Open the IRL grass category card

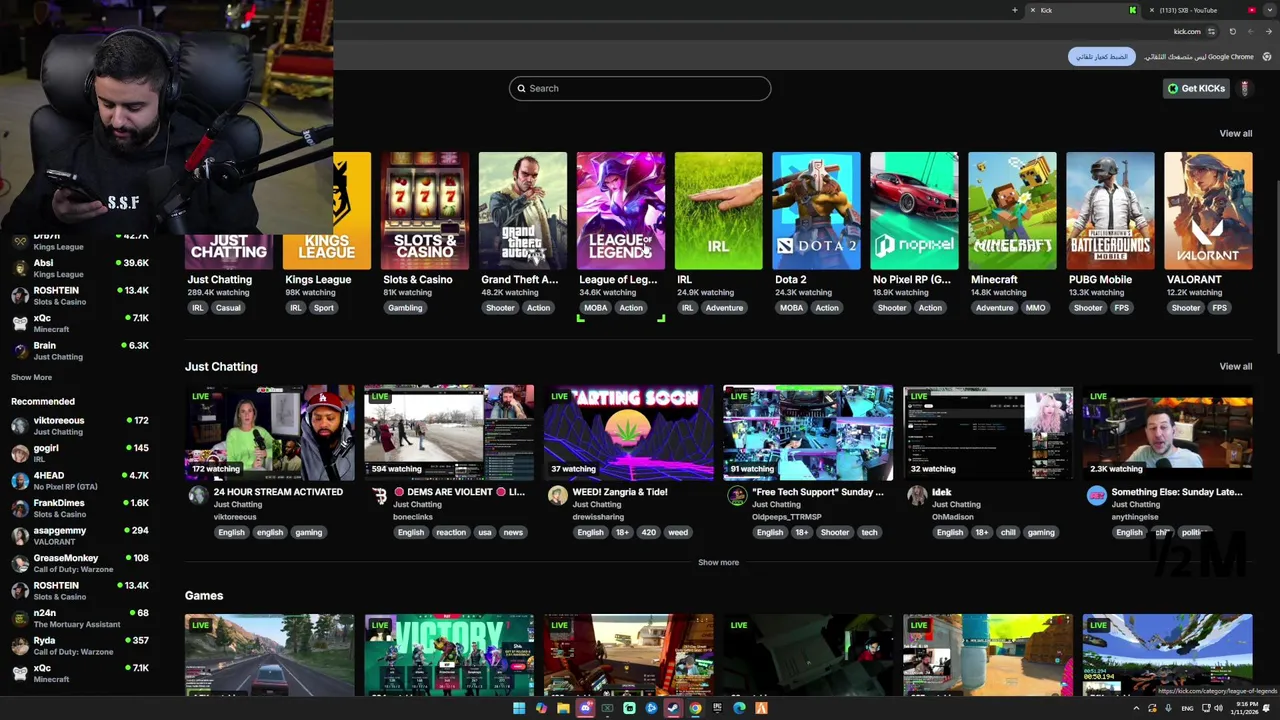(x=718, y=211)
